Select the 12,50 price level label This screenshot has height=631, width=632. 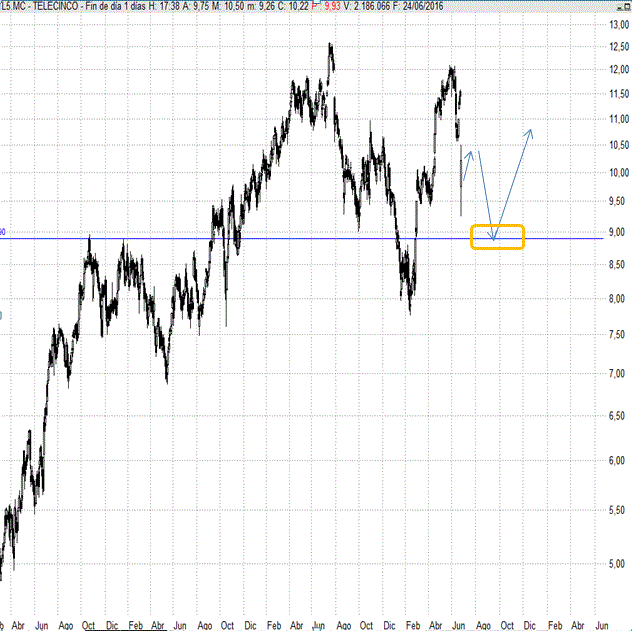pyautogui.click(x=619, y=46)
